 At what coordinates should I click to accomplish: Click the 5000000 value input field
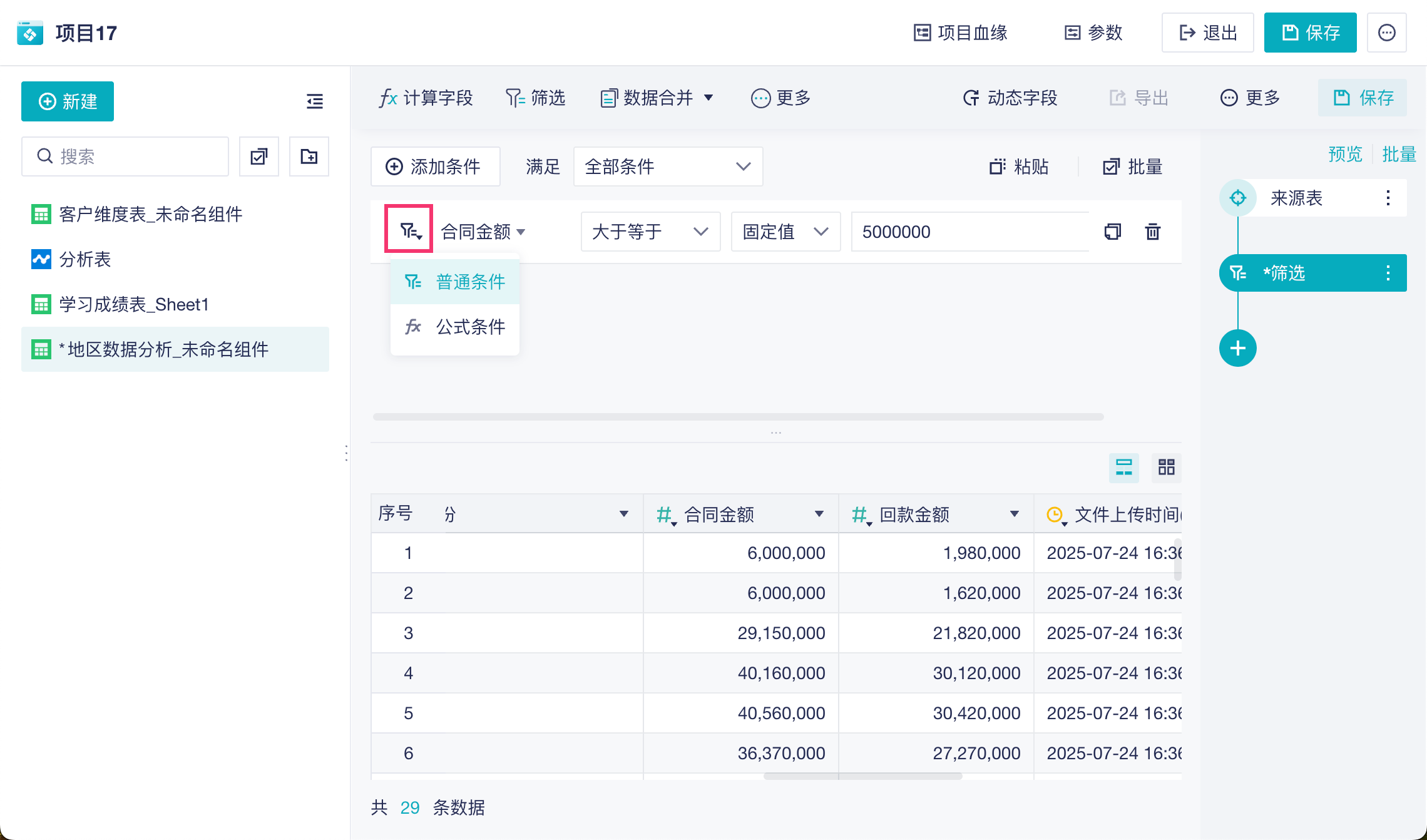pos(969,232)
